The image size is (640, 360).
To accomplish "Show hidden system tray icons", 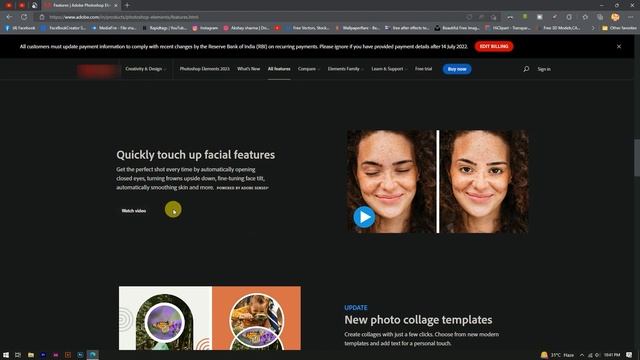I will tap(582, 355).
